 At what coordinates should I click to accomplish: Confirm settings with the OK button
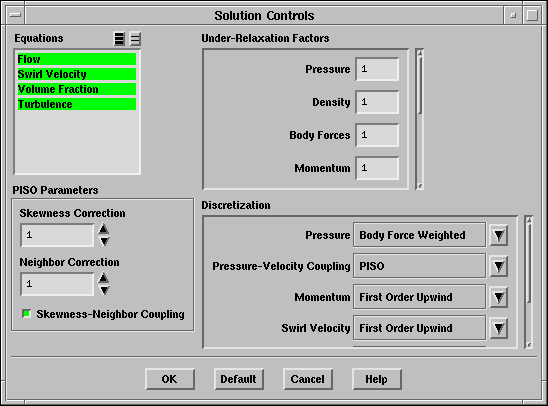[x=170, y=379]
